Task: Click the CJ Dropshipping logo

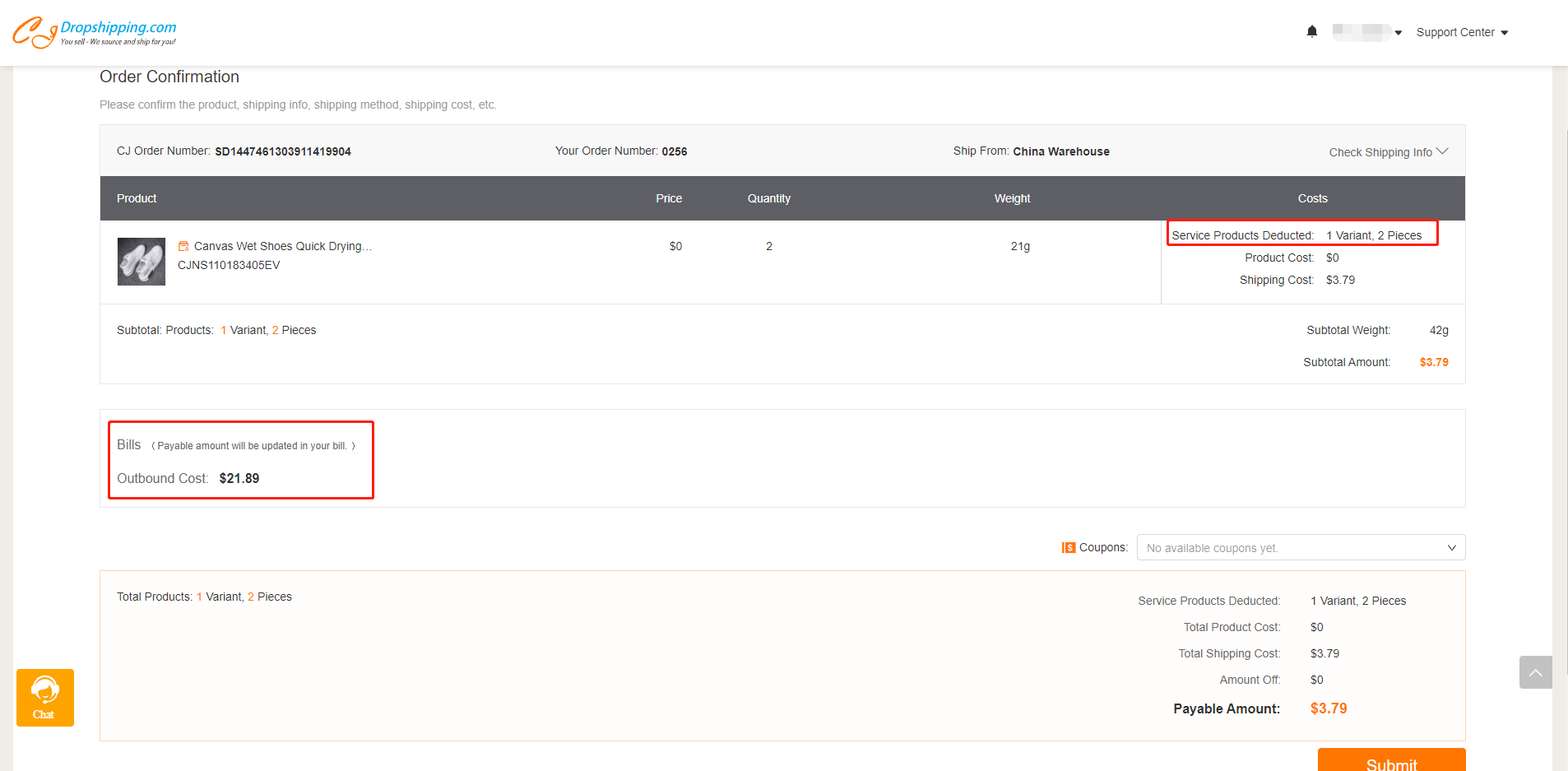Action: coord(94,32)
